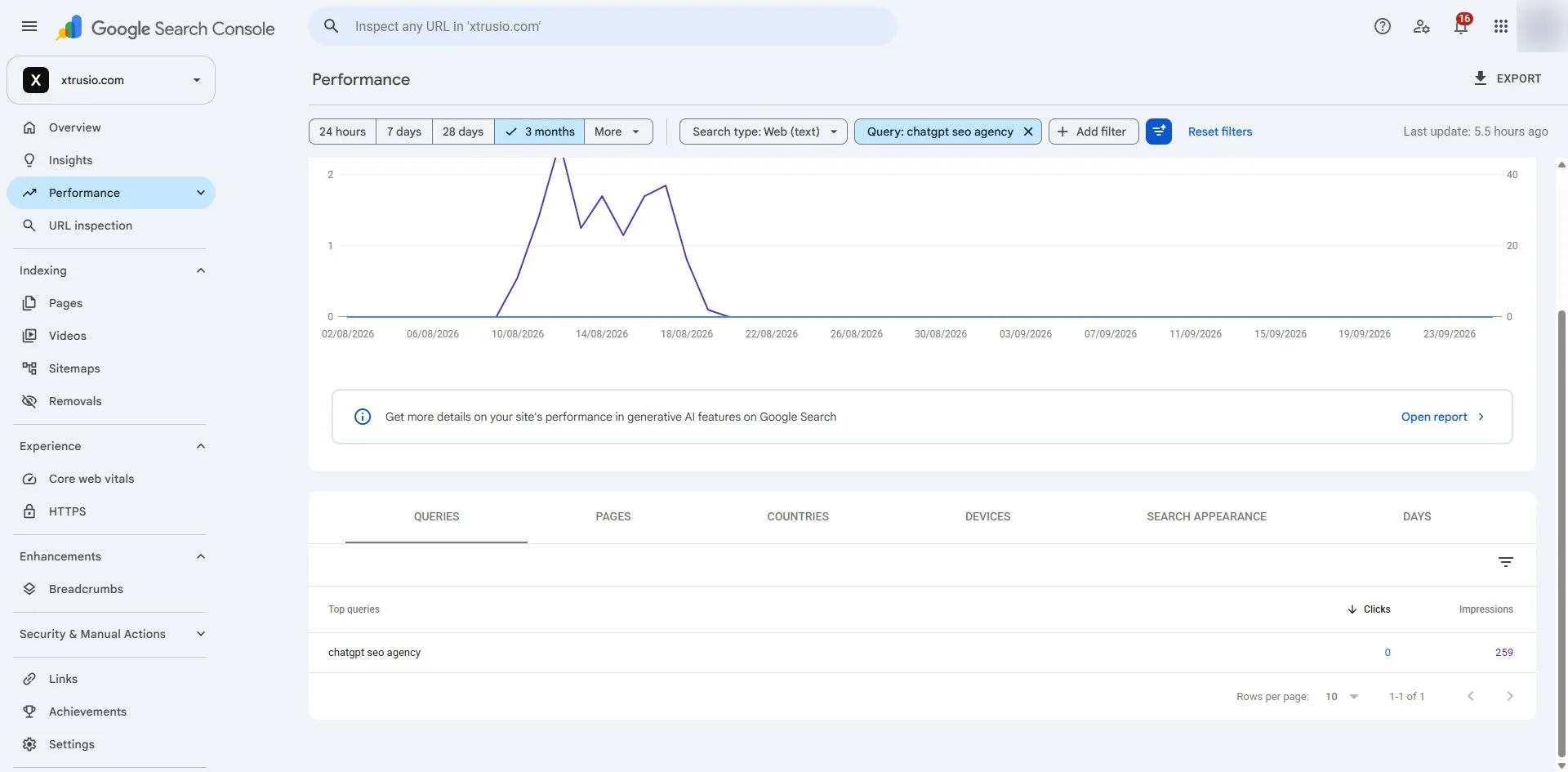Image resolution: width=1568 pixels, height=772 pixels.
Task: Switch to the PAGES tab
Action: click(x=613, y=516)
